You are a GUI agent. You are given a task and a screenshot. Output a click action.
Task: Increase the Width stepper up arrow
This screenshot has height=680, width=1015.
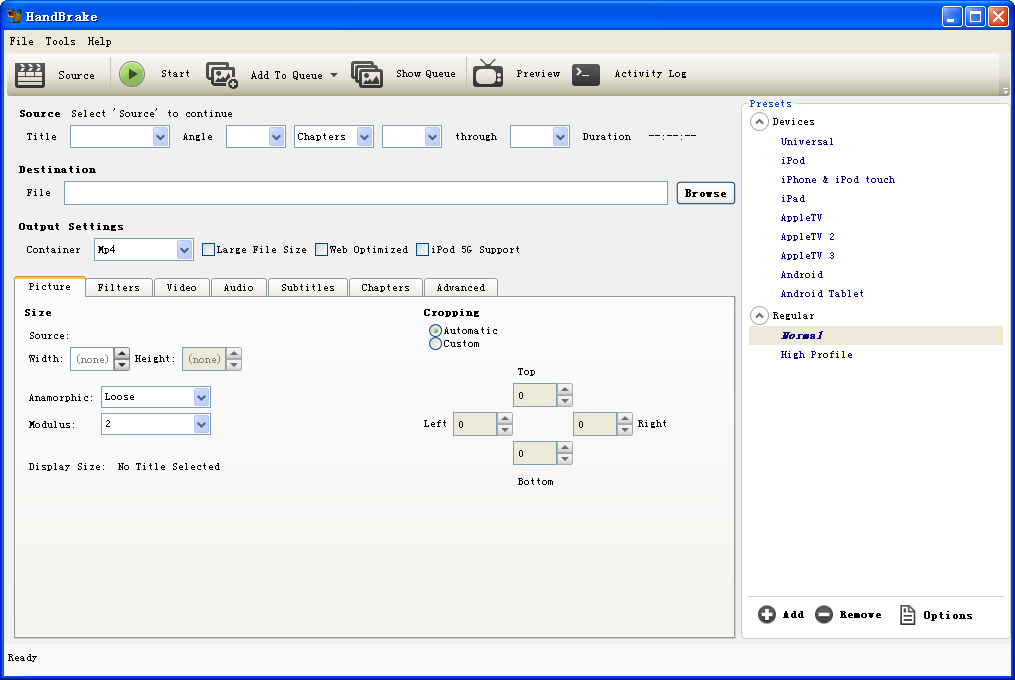(122, 354)
